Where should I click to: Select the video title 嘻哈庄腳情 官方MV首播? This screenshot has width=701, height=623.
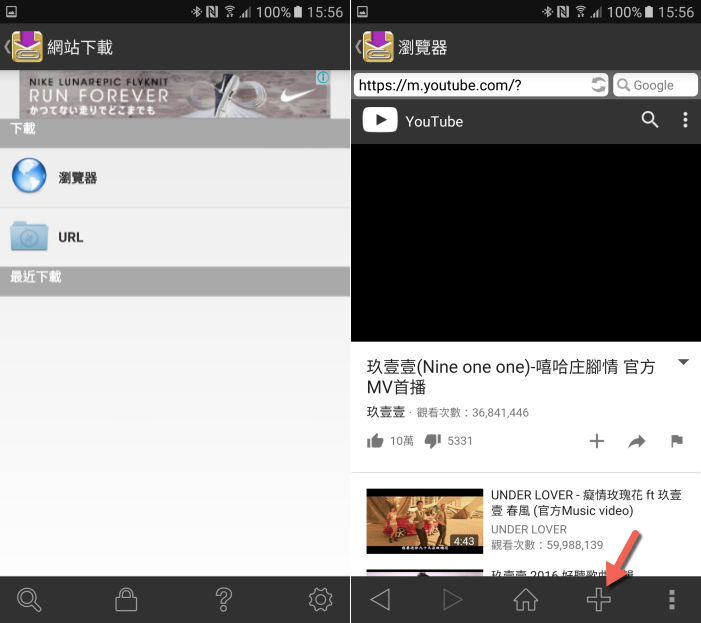point(511,377)
